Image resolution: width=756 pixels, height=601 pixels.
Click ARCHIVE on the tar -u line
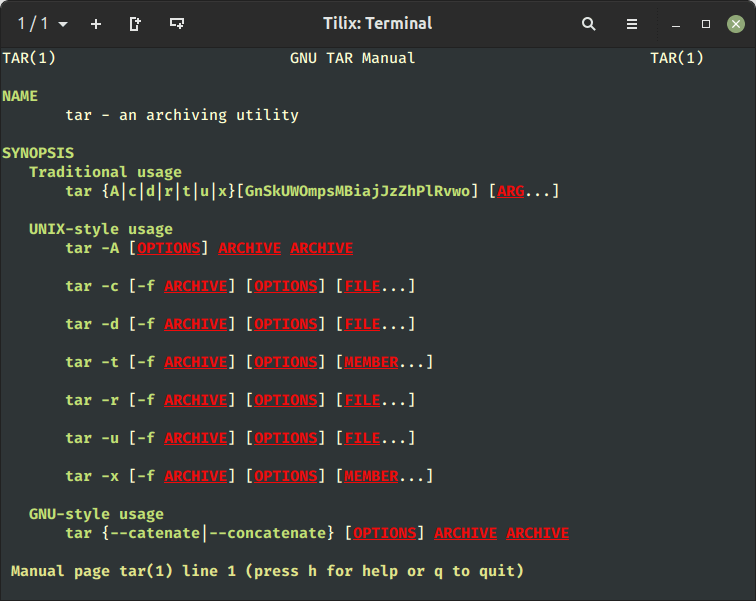coord(196,438)
